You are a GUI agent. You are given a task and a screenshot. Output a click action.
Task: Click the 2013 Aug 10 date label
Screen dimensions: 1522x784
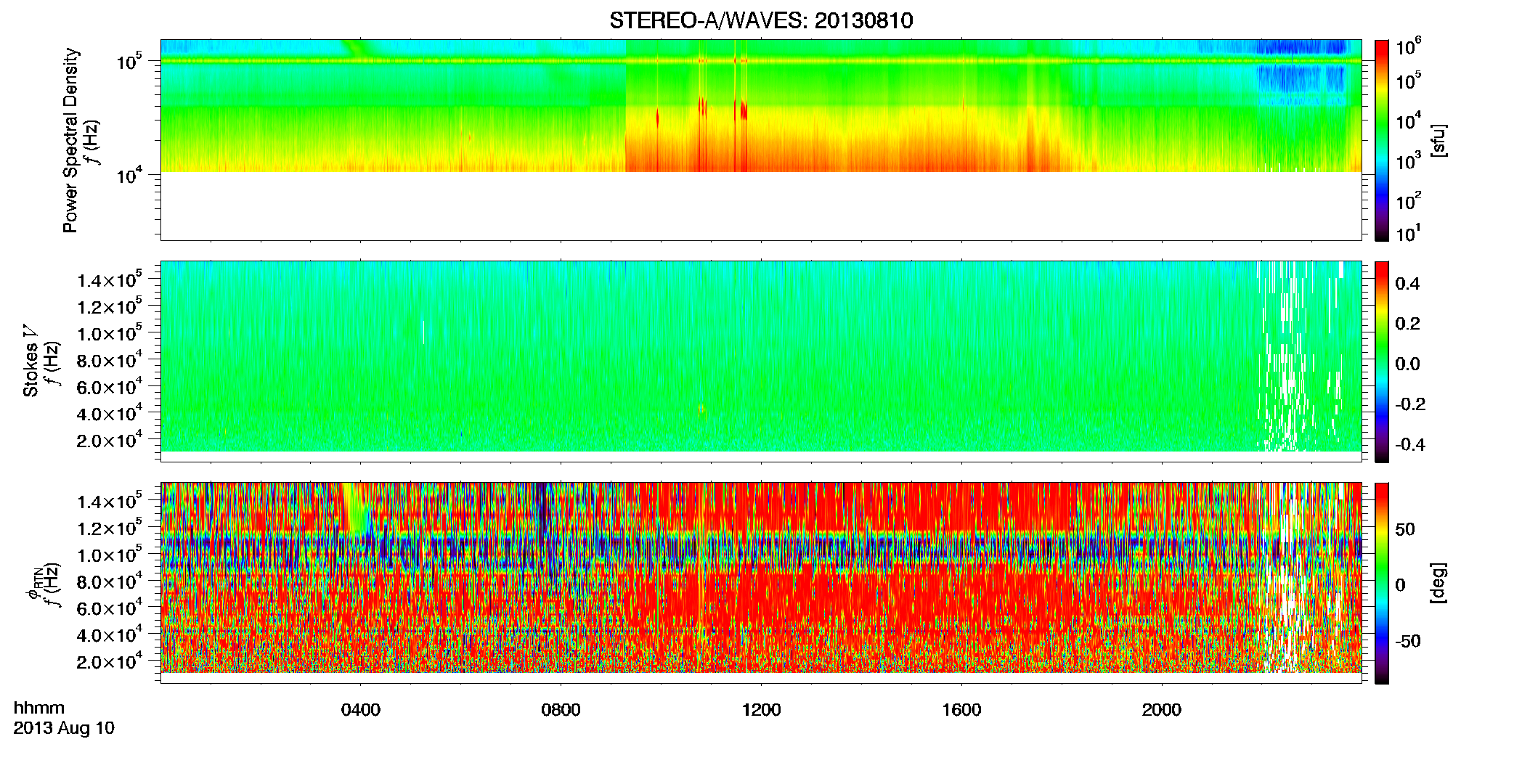64,728
